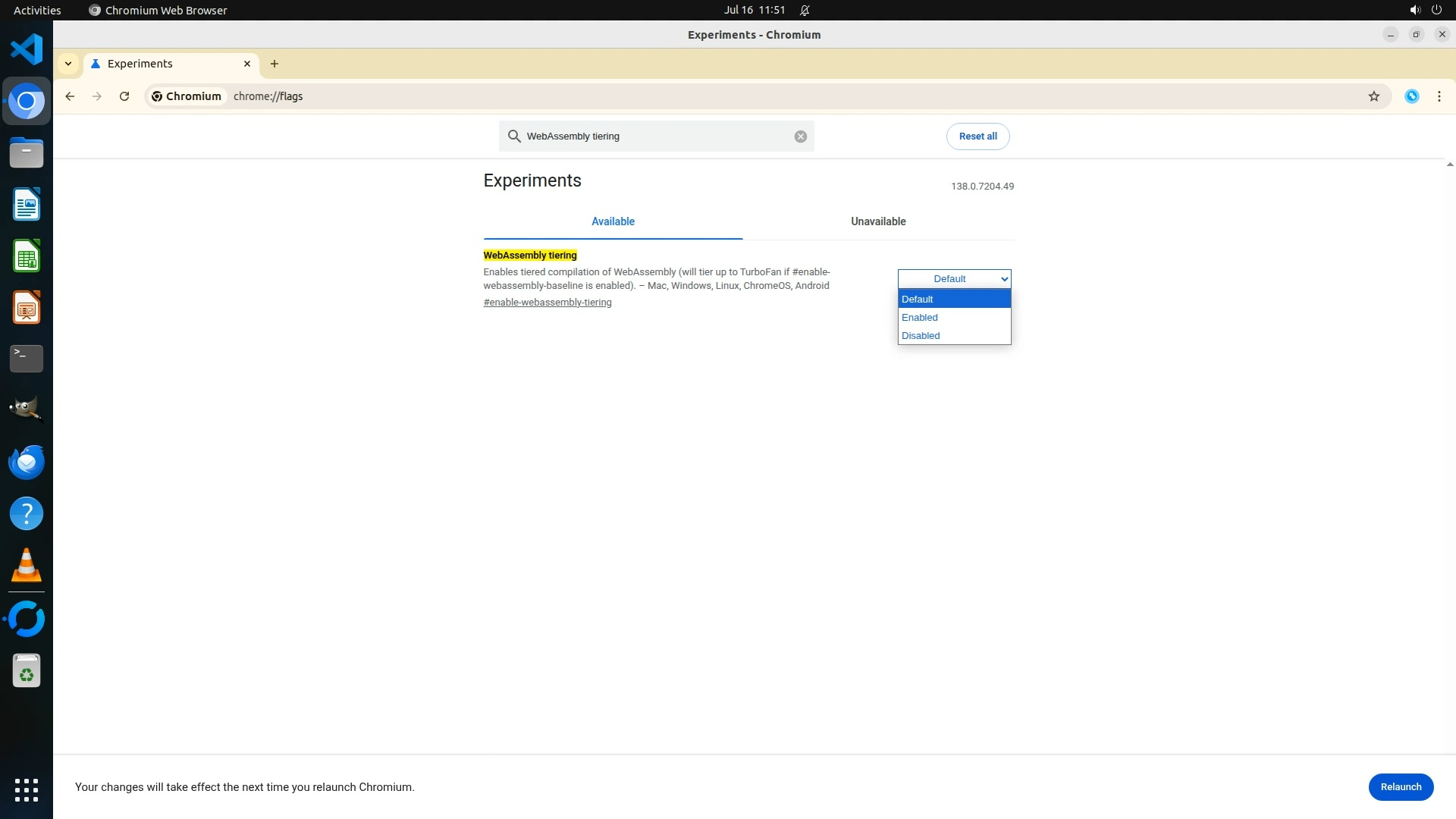This screenshot has width=1456, height=819.
Task: Expand the tab search chevron
Action: pos(68,64)
